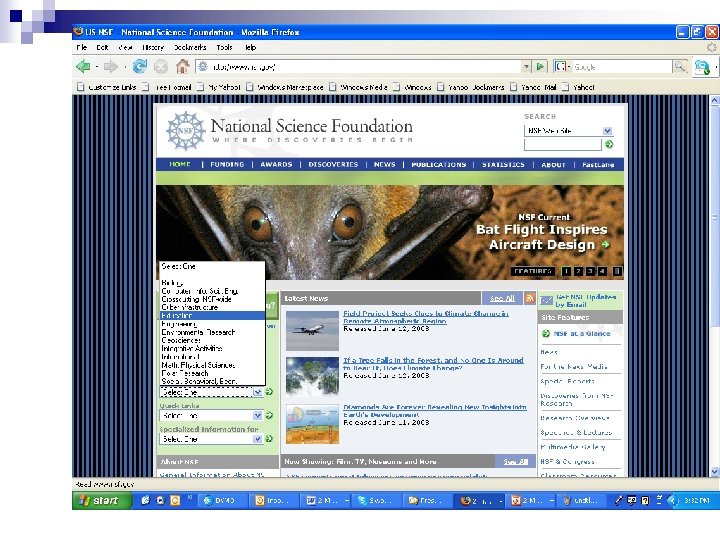Click in the browser address bar
The height and width of the screenshot is (540, 720).
[x=365, y=67]
